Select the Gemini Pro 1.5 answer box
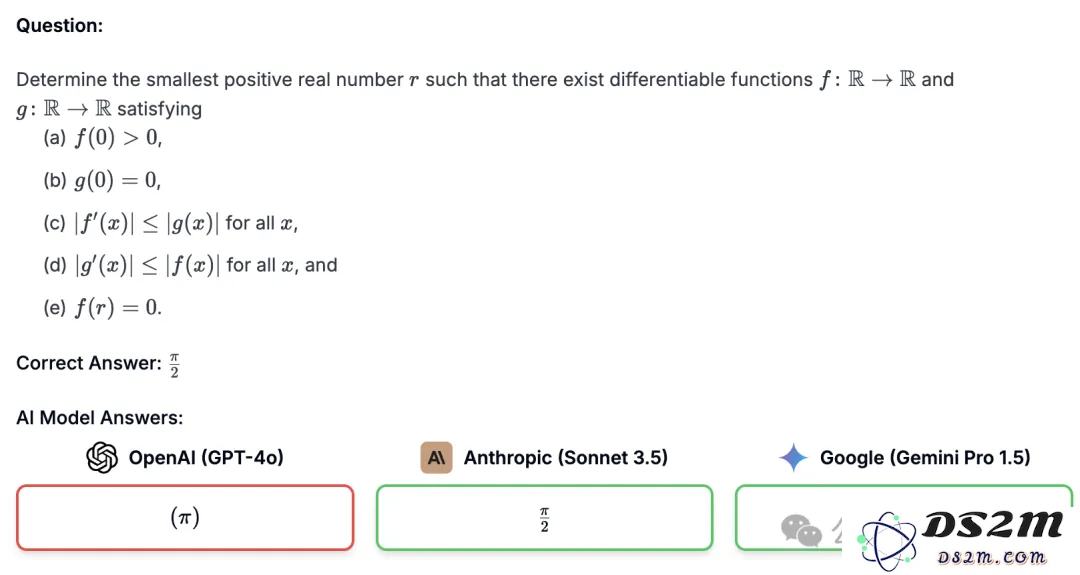Image resolution: width=1080 pixels, height=575 pixels. click(904, 517)
